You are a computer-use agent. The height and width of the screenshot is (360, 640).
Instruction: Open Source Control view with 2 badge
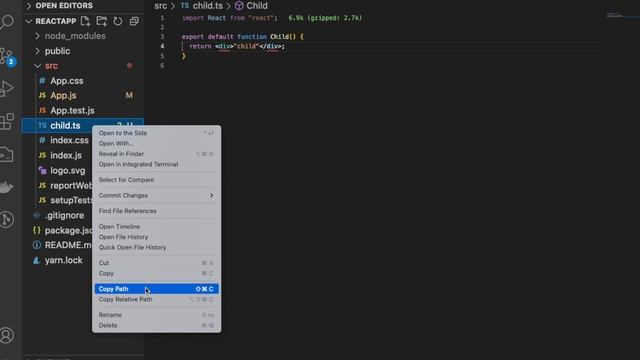[7, 56]
